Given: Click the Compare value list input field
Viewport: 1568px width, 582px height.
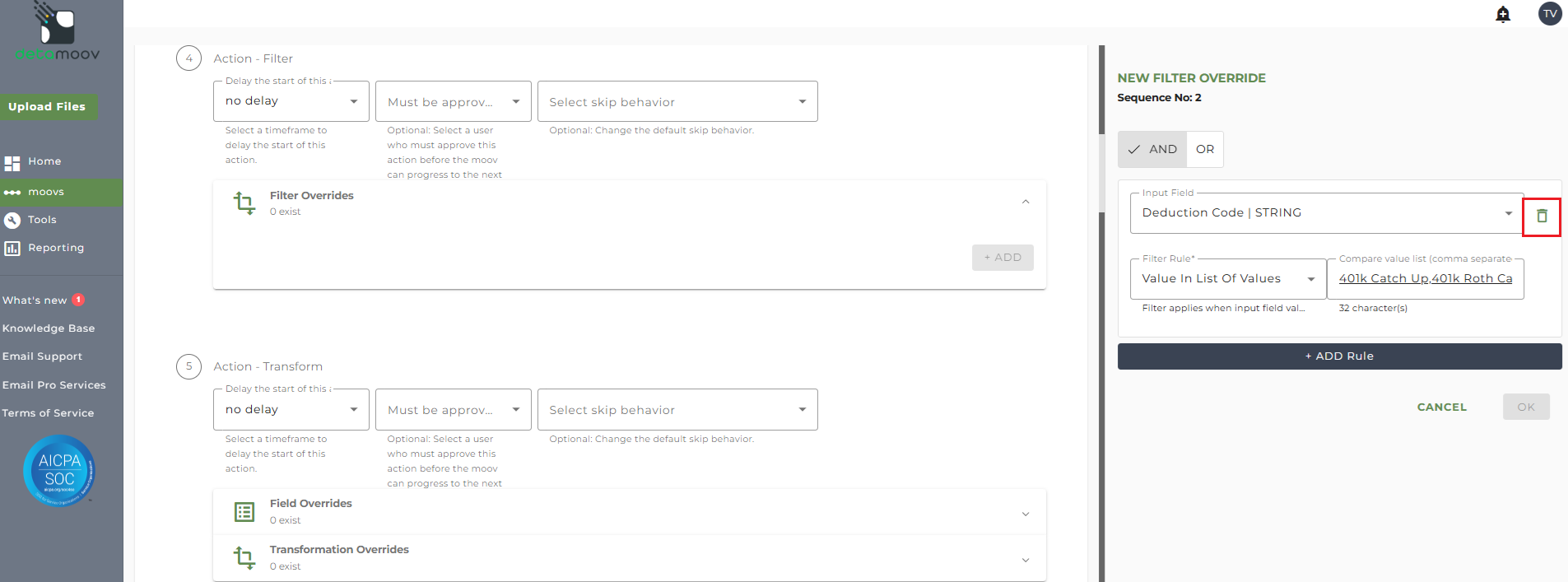Looking at the screenshot, I should [x=1425, y=279].
